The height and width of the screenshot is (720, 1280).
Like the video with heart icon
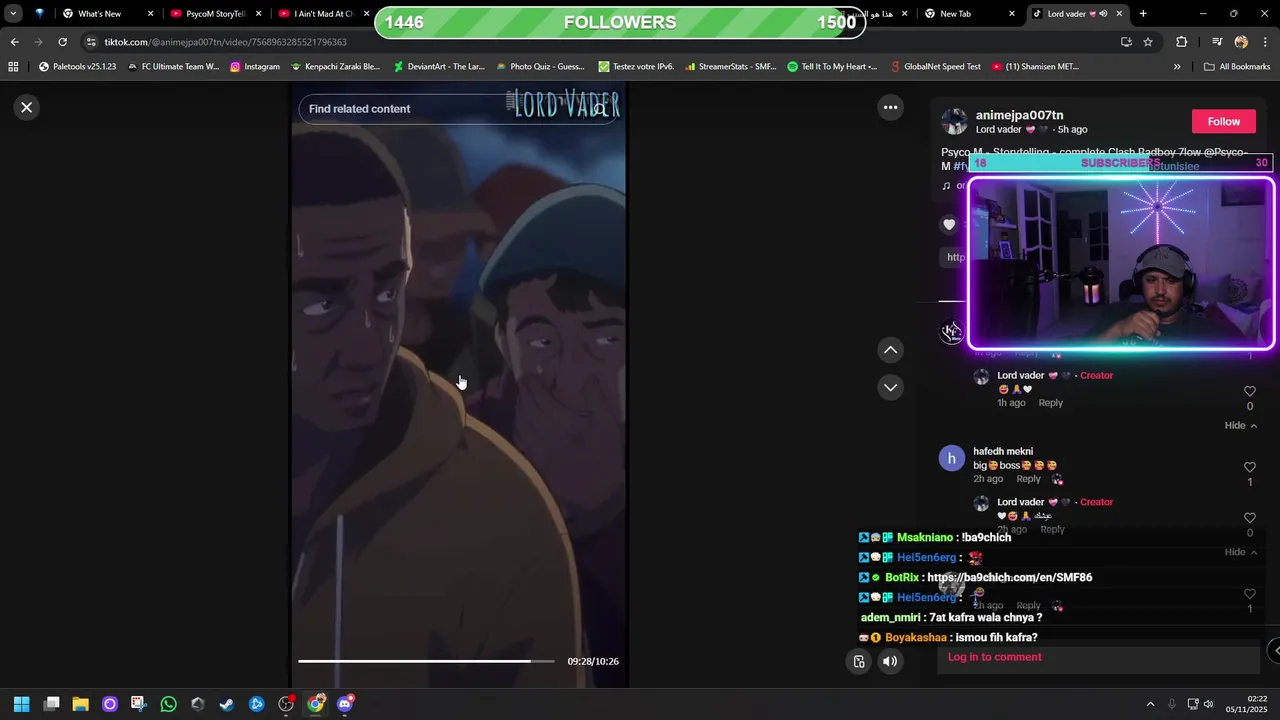coord(949,225)
